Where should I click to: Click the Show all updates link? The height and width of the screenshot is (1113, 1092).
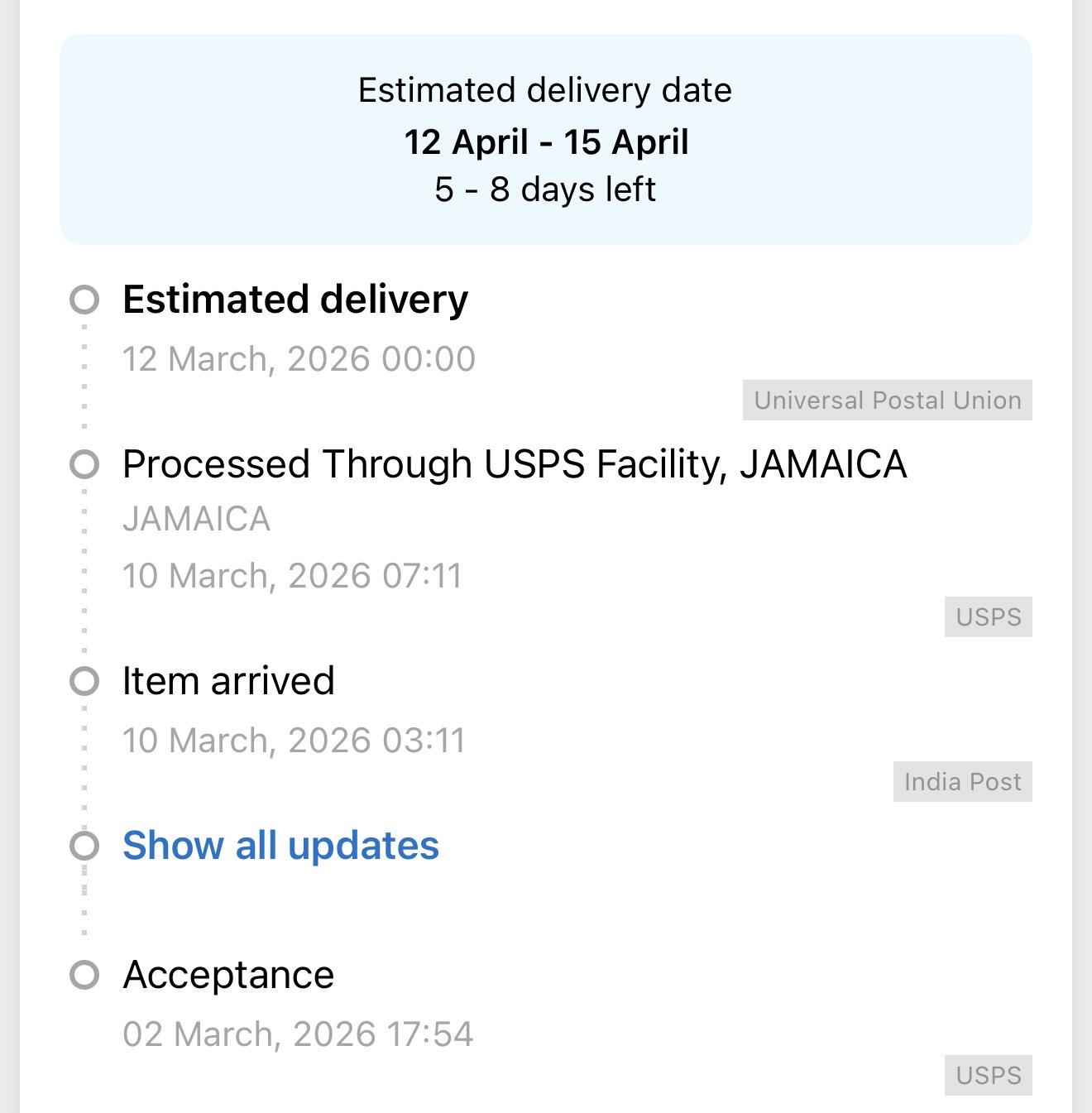pos(280,846)
